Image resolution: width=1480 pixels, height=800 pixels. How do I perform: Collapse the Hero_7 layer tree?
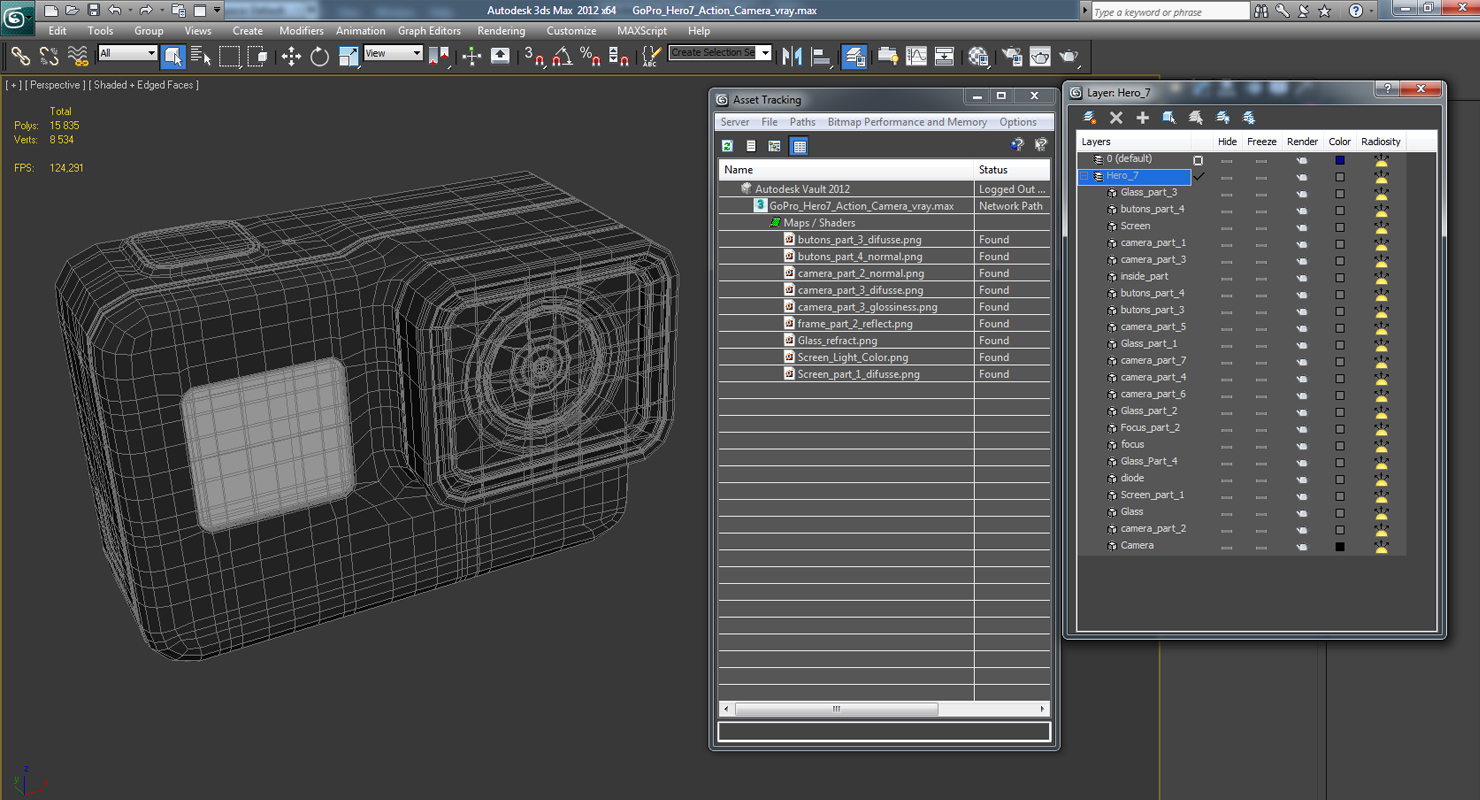(x=1084, y=176)
